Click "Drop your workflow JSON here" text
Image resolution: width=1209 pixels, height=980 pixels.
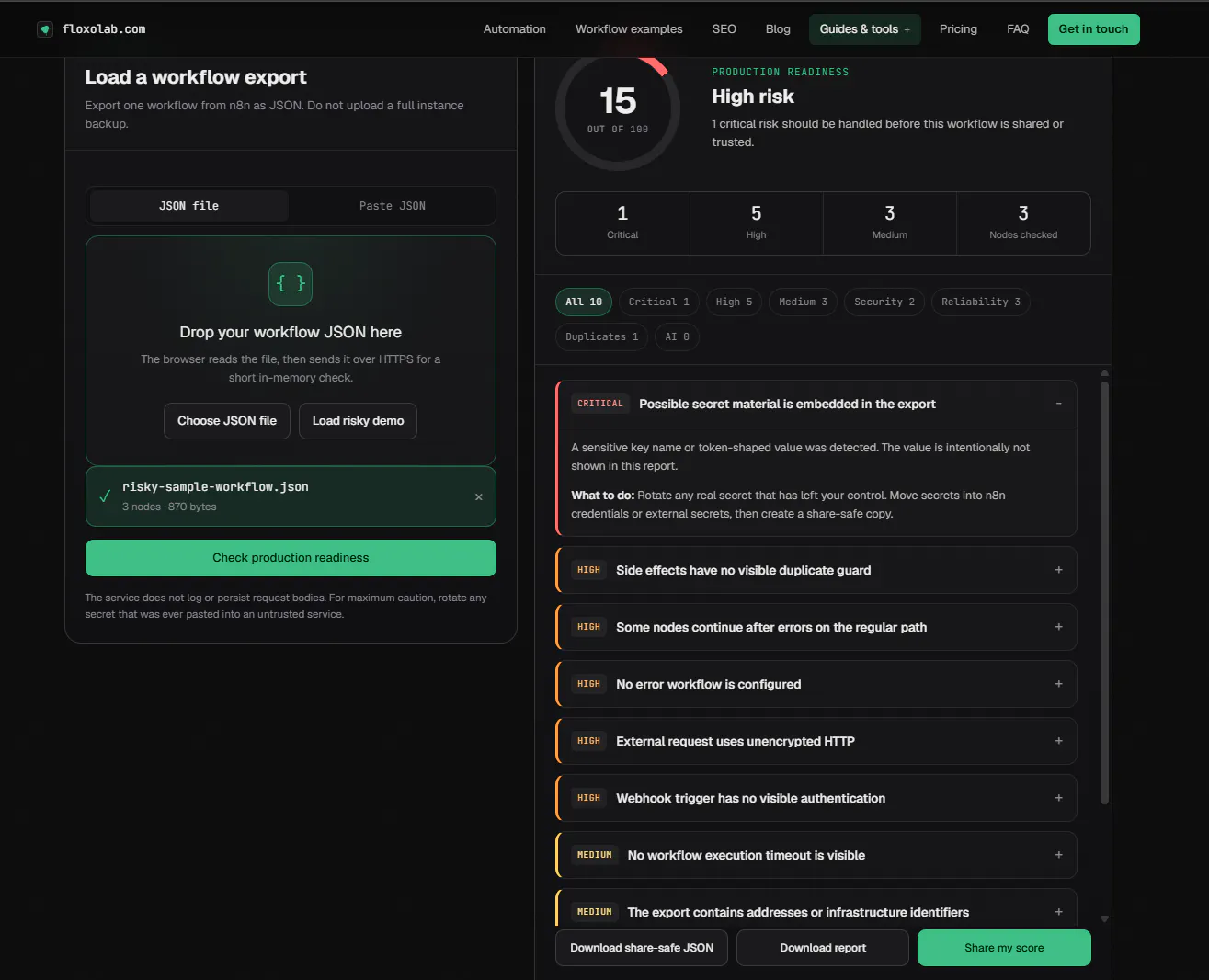click(291, 332)
